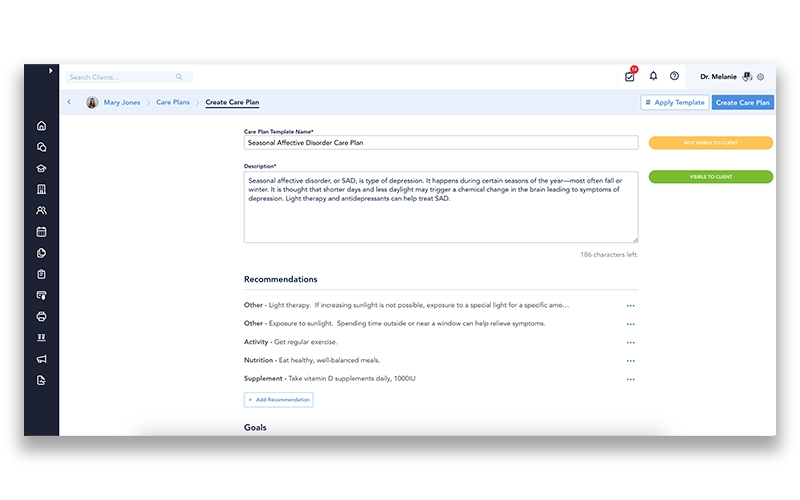This screenshot has width=800, height=500.
Task: Select the Create Care Plan breadcrumb
Action: click(x=232, y=103)
